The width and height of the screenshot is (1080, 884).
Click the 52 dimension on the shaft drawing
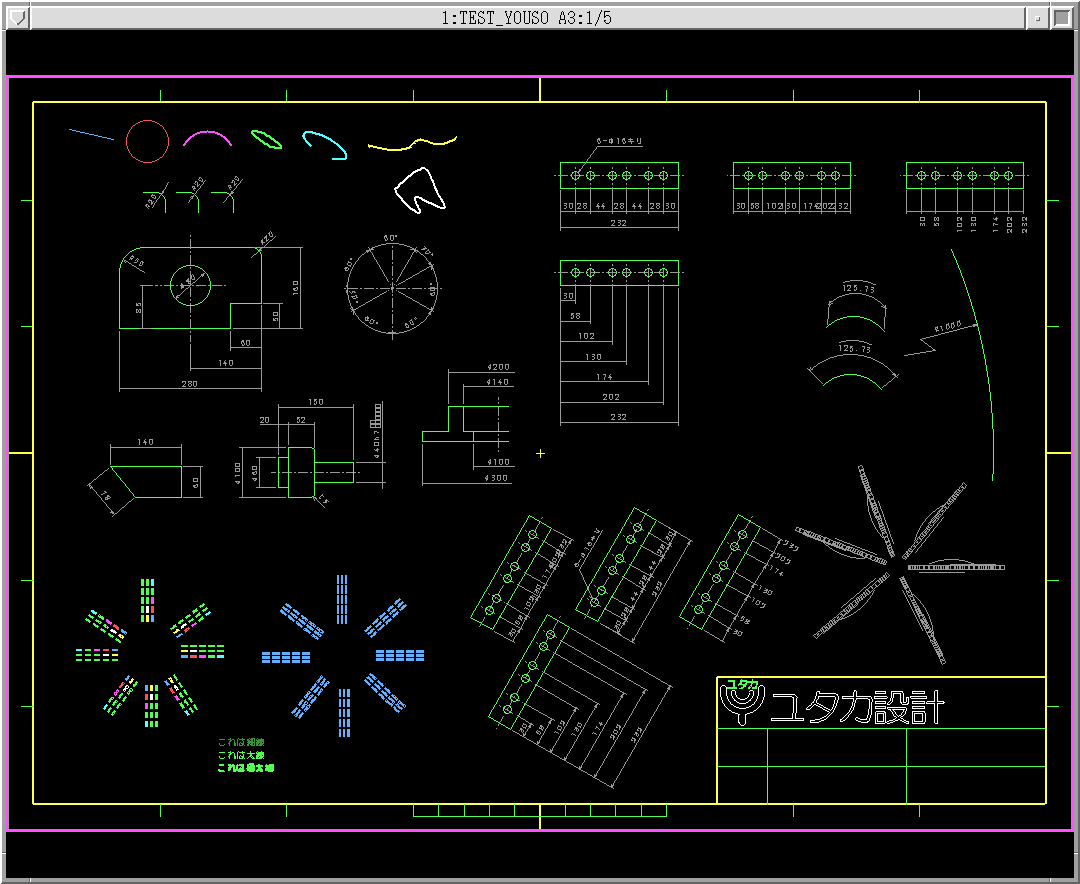301,420
